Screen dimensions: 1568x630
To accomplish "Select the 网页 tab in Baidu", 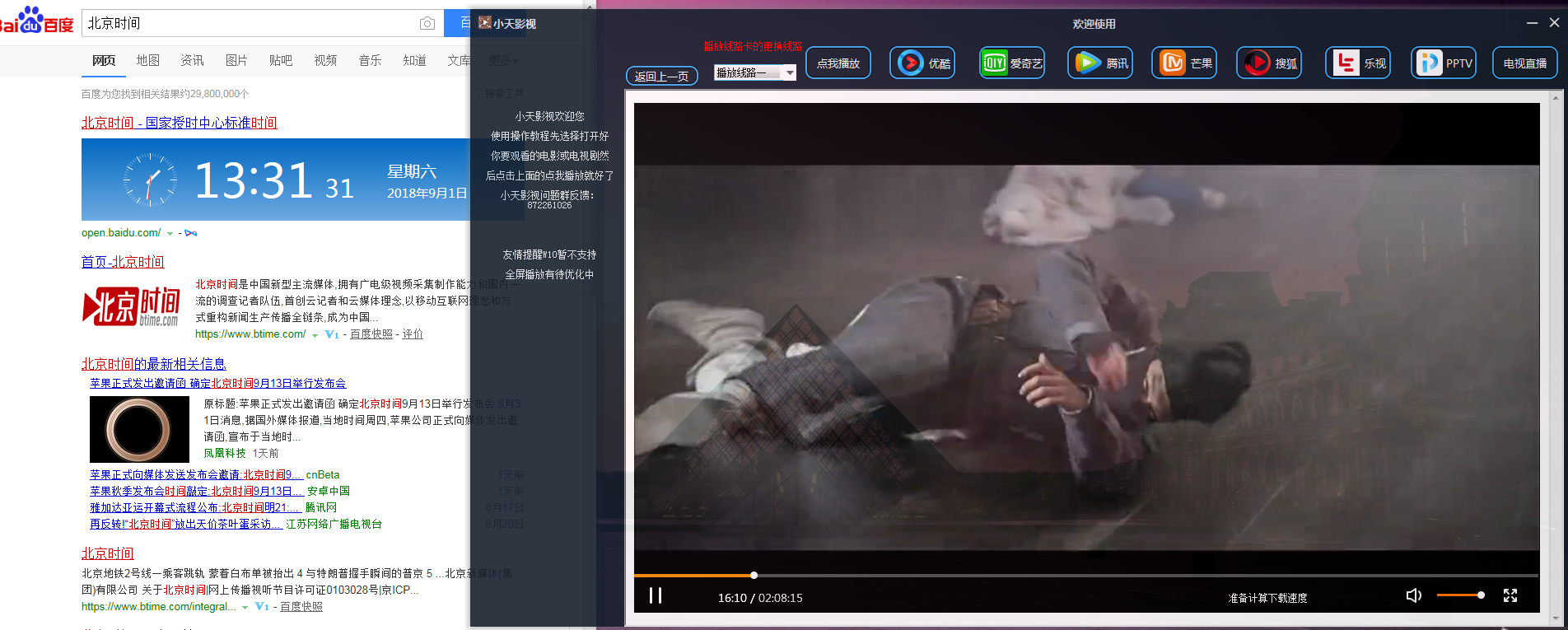I will tap(104, 60).
